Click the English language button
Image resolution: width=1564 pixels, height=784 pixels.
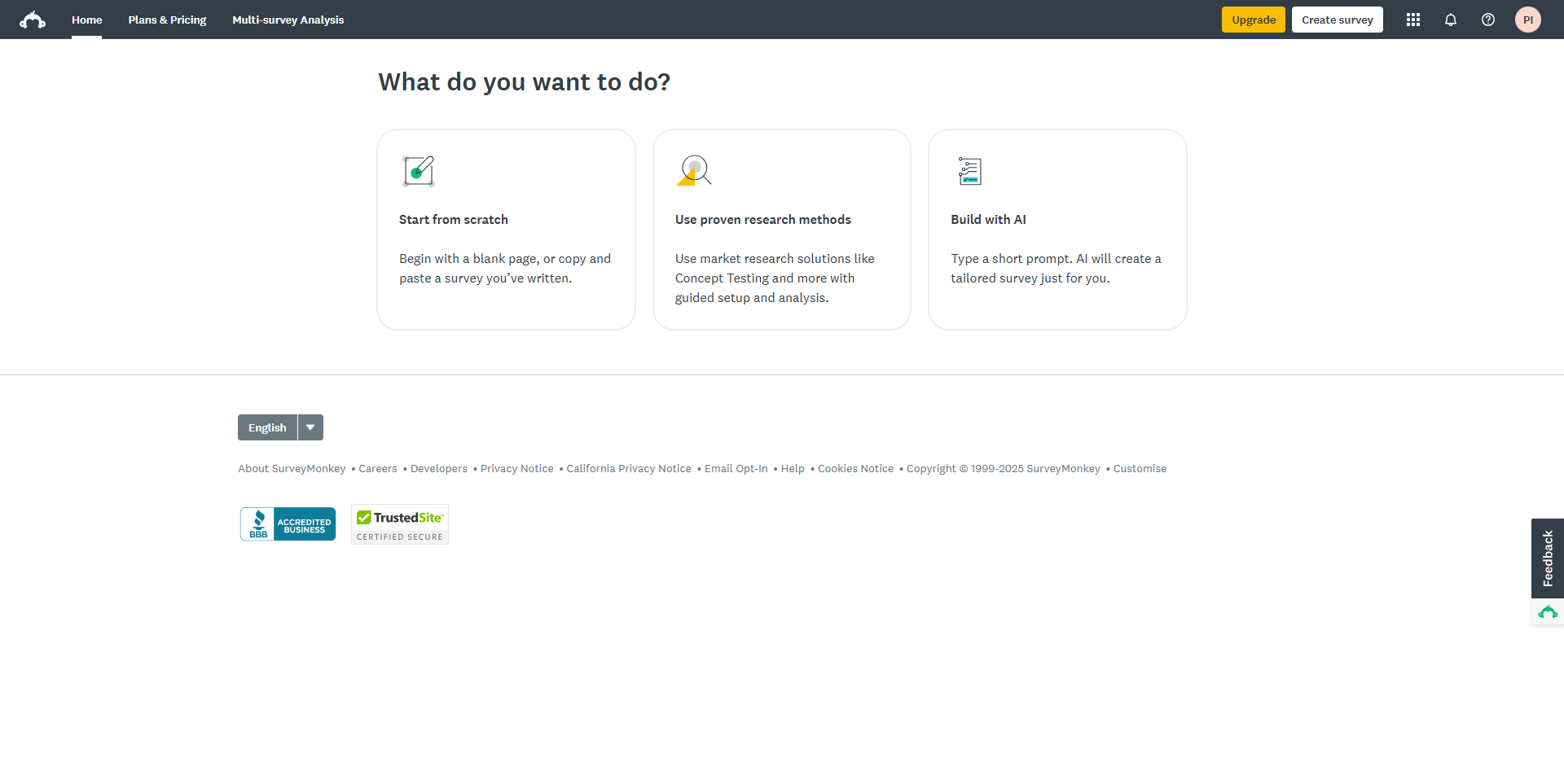pyautogui.click(x=267, y=427)
